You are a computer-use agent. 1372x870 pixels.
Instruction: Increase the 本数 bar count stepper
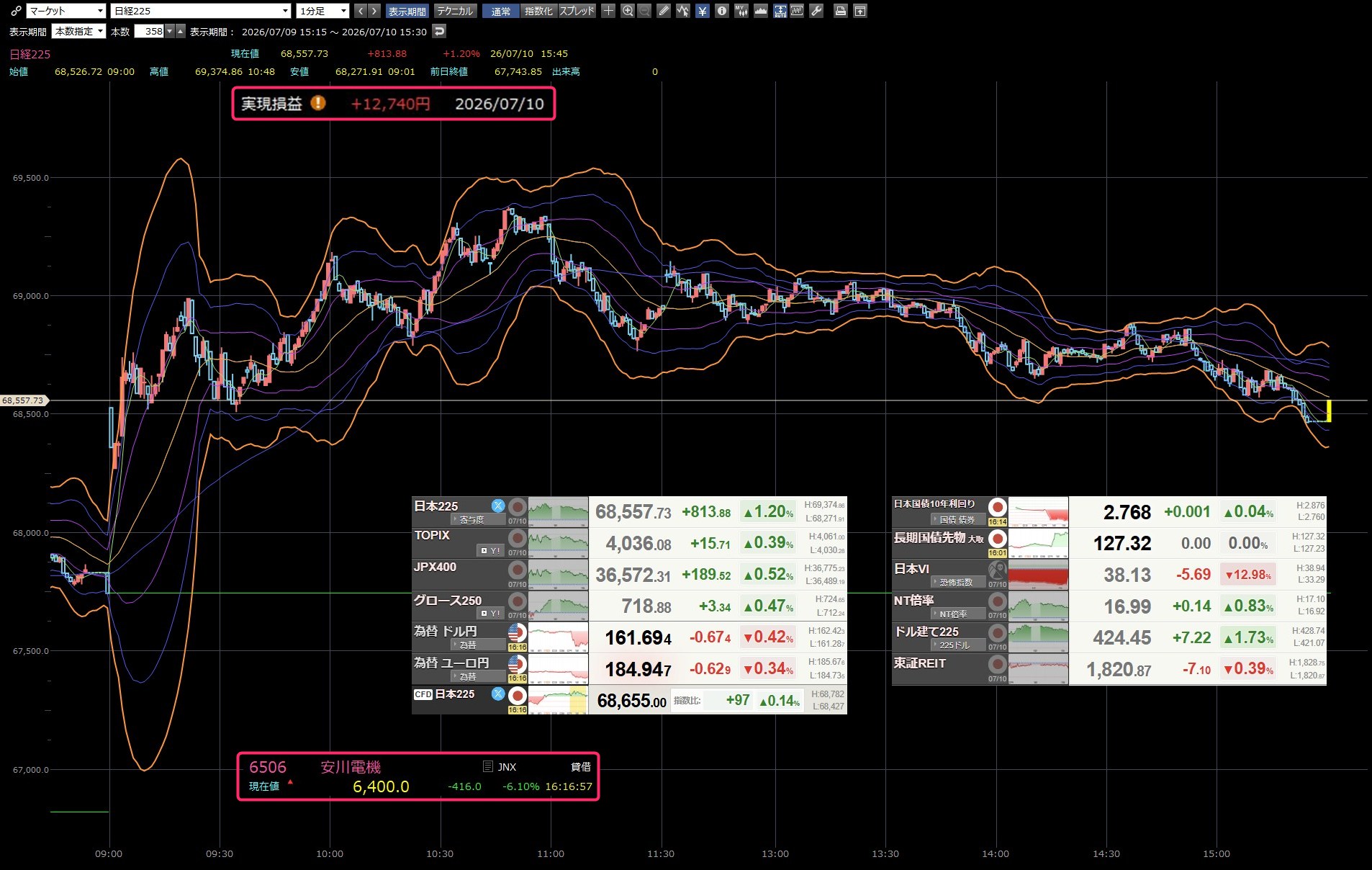(x=181, y=31)
